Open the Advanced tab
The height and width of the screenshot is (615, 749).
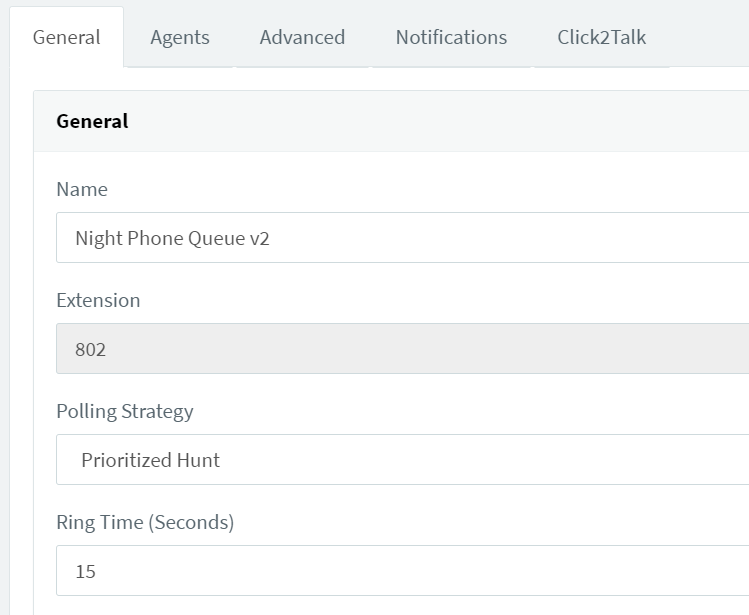(302, 38)
